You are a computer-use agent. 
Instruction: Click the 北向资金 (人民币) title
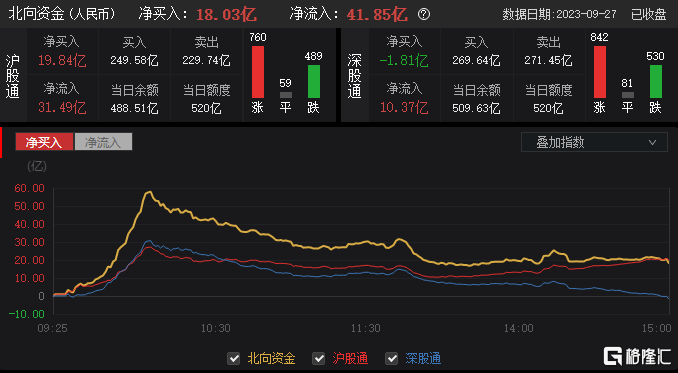[62, 14]
